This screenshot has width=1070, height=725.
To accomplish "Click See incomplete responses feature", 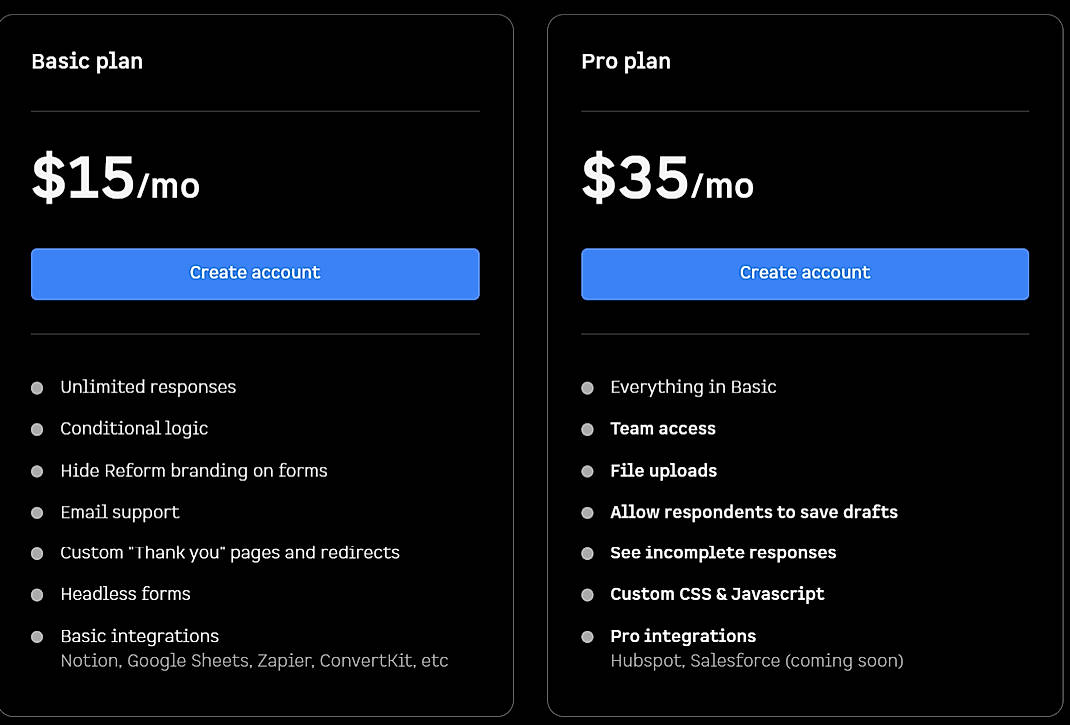I will click(723, 553).
